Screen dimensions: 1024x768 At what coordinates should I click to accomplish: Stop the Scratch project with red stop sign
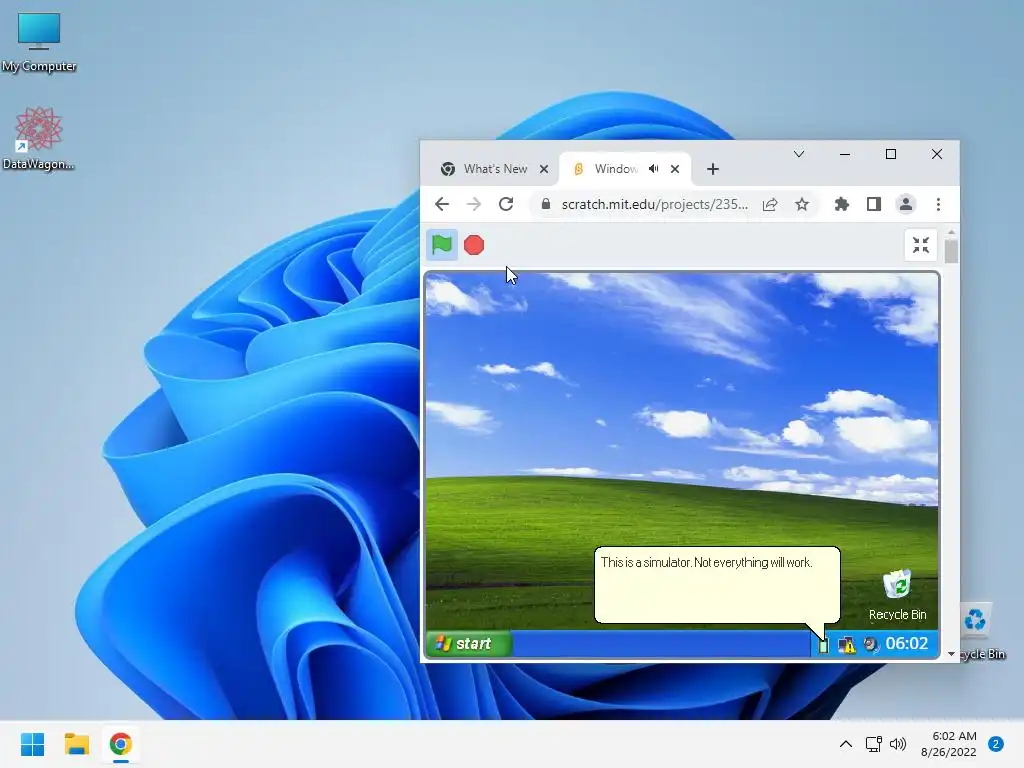(474, 245)
